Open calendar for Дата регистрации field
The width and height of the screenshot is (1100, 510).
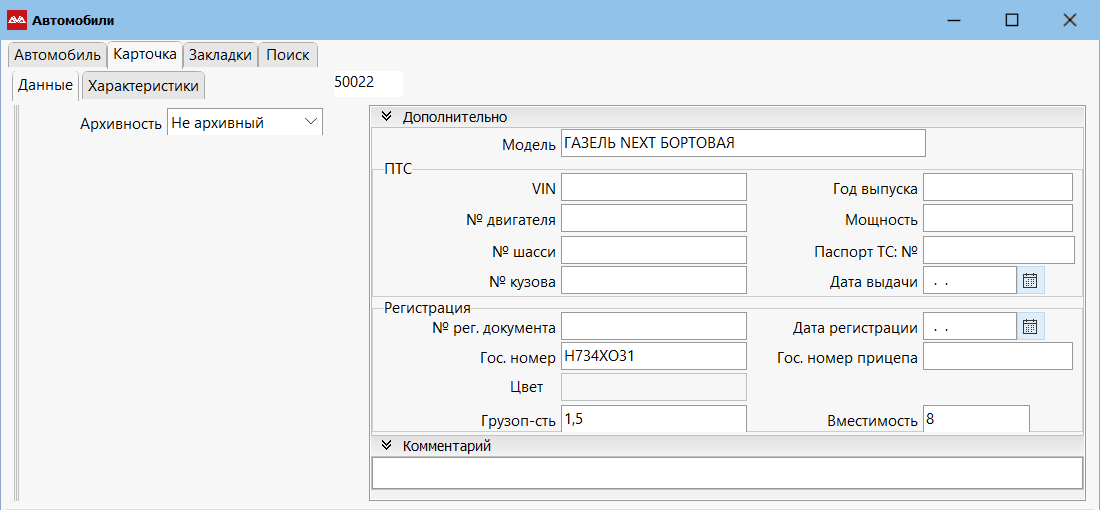[x=1030, y=326]
